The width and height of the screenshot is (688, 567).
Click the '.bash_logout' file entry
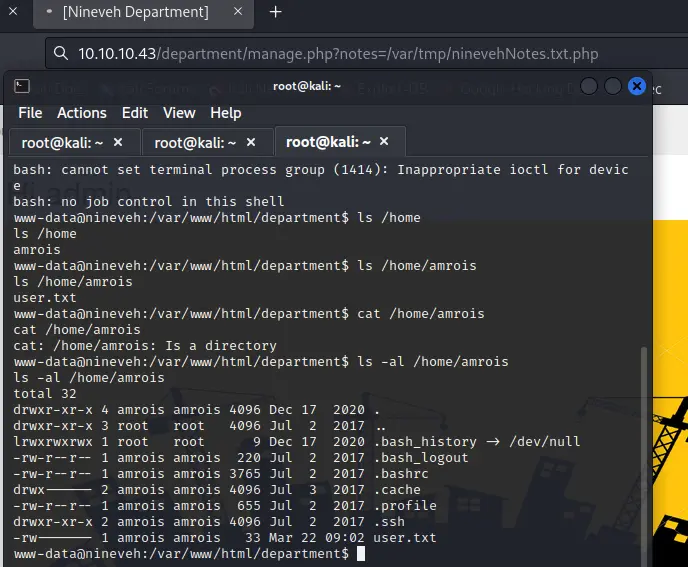click(421, 458)
